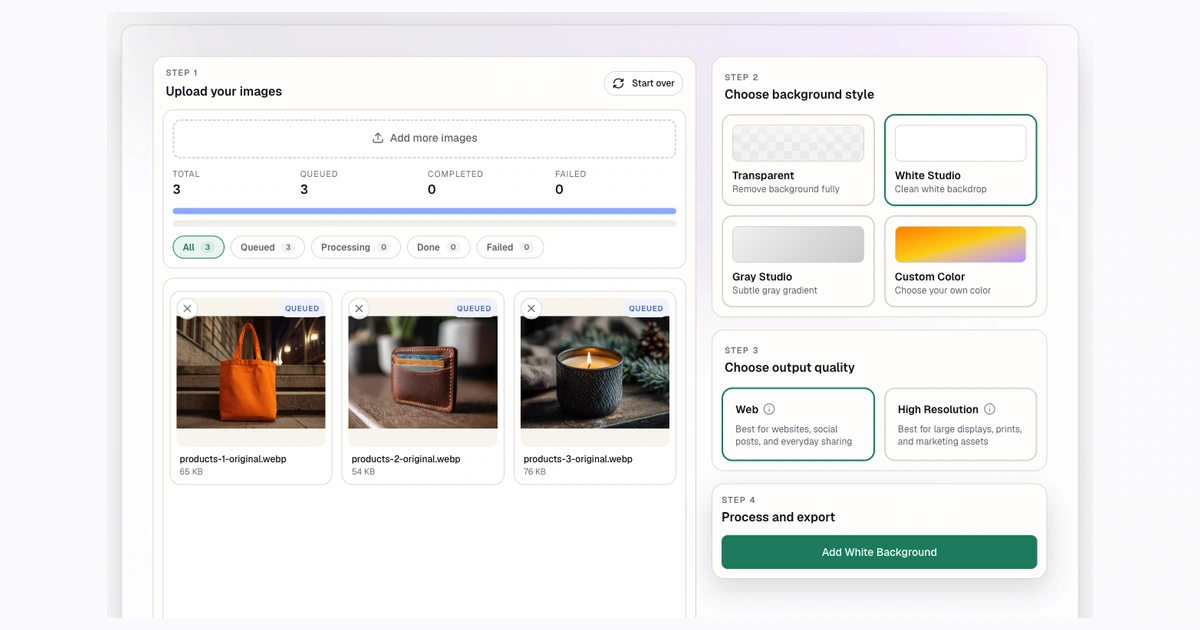Click the products-2-original.webp file name

point(406,459)
